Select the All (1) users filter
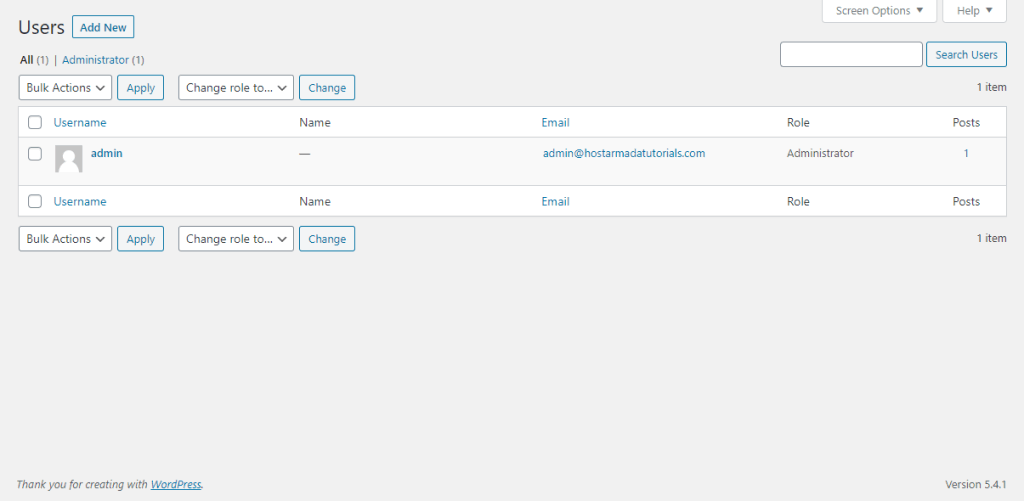 tap(35, 60)
